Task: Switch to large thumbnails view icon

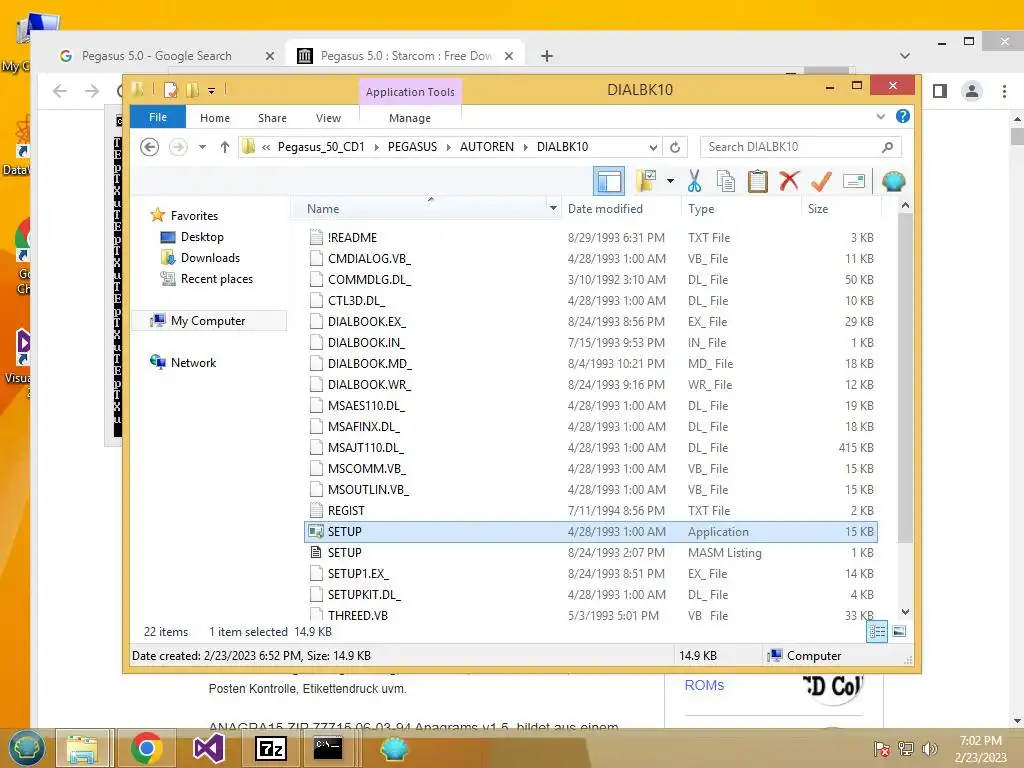Action: click(x=899, y=631)
